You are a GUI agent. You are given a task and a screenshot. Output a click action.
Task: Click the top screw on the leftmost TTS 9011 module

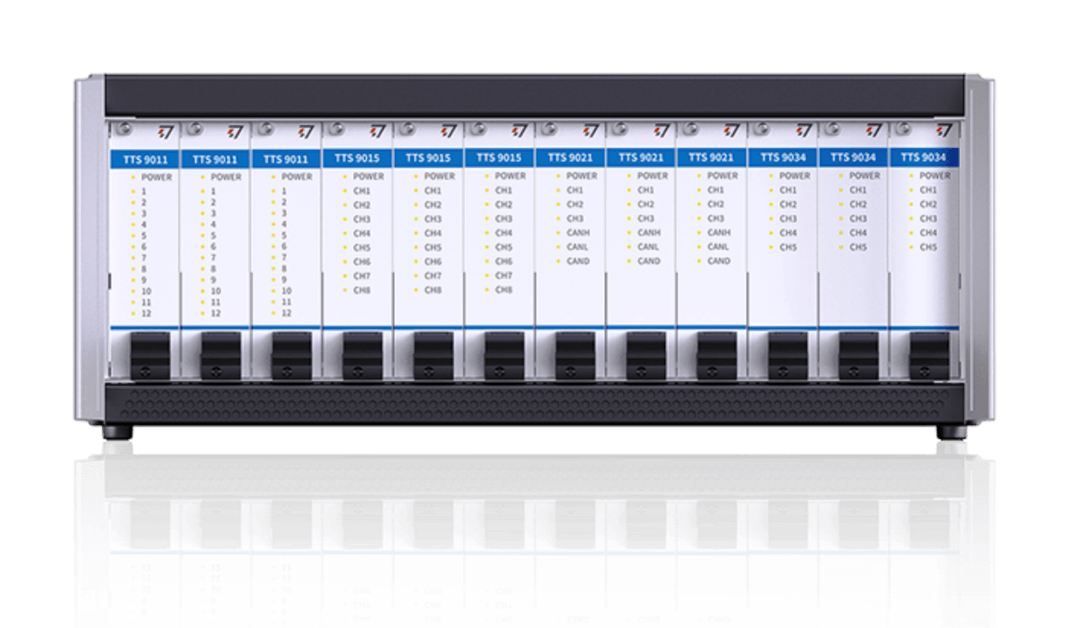(x=125, y=129)
